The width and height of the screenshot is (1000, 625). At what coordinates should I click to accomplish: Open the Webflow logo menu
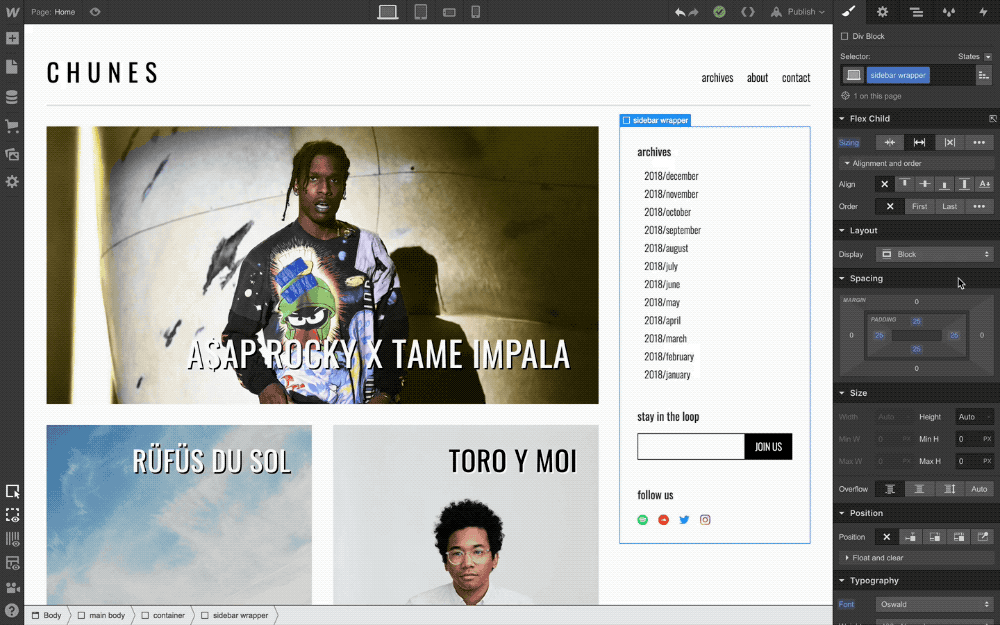pos(12,11)
